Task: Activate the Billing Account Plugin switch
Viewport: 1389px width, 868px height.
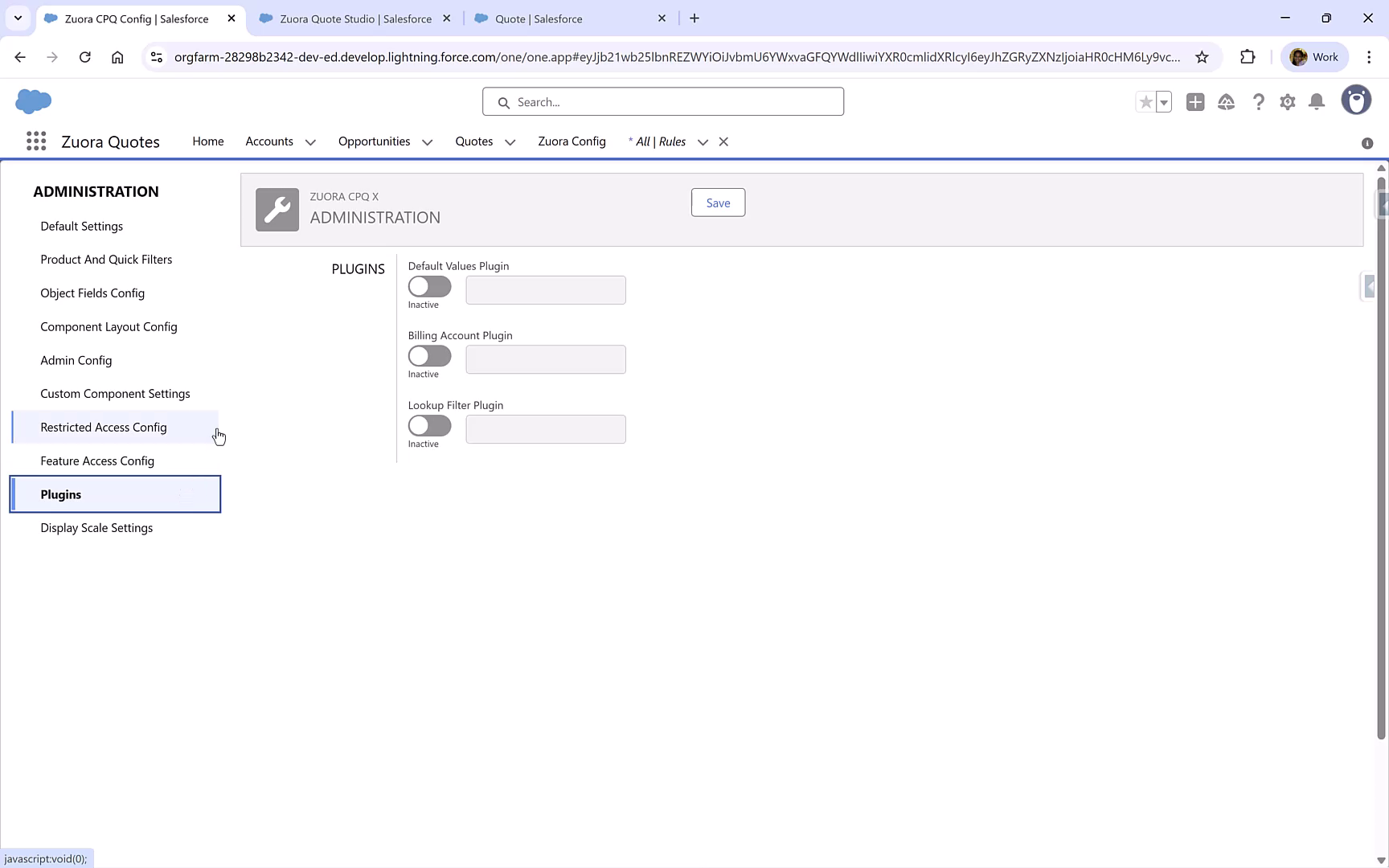Action: 429,356
